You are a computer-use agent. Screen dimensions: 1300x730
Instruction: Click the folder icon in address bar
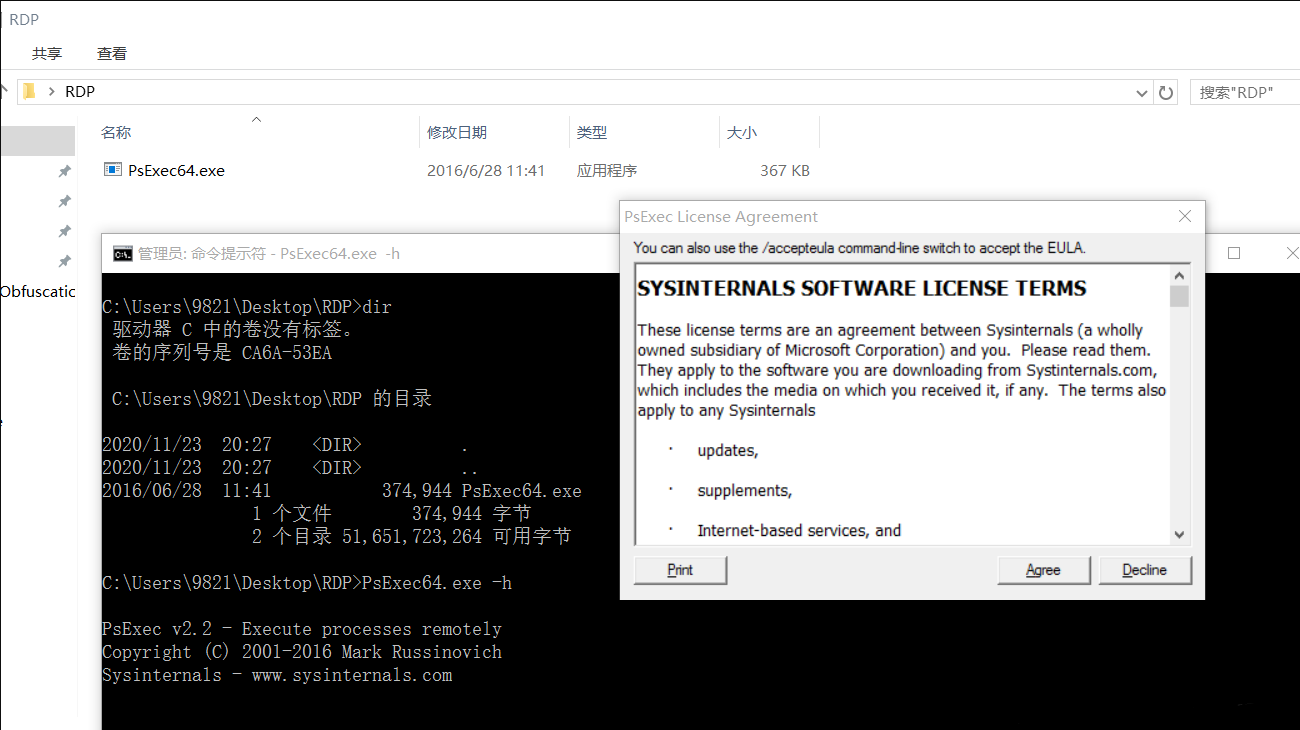29,91
